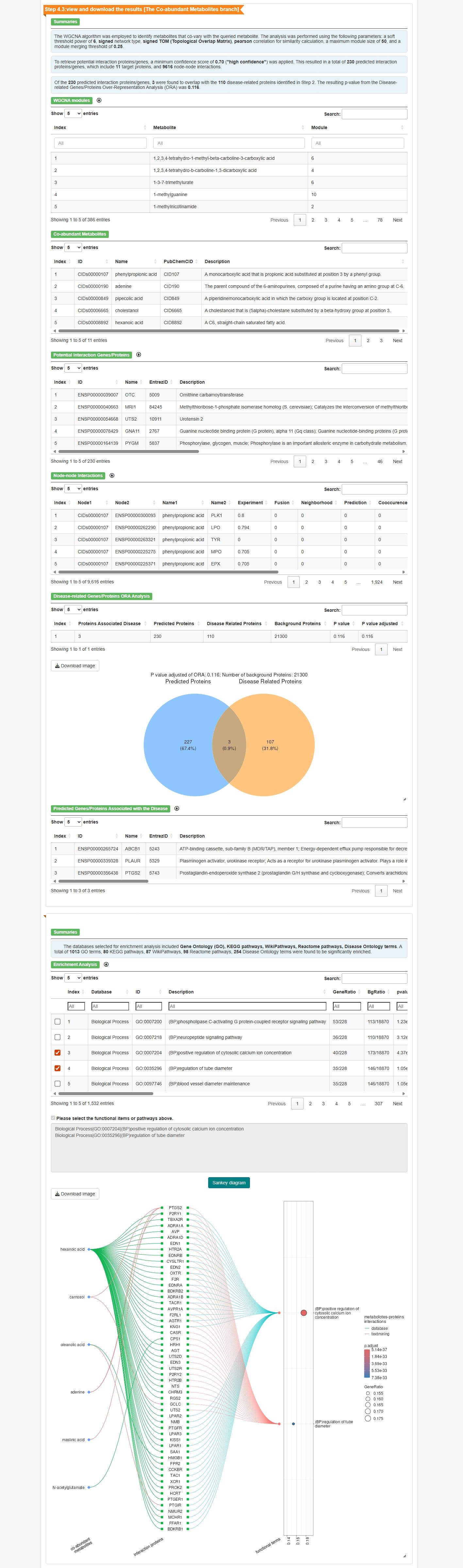This screenshot has height=1568, width=463.
Task: Download the Enrichment Analysis table
Action: (107, 964)
